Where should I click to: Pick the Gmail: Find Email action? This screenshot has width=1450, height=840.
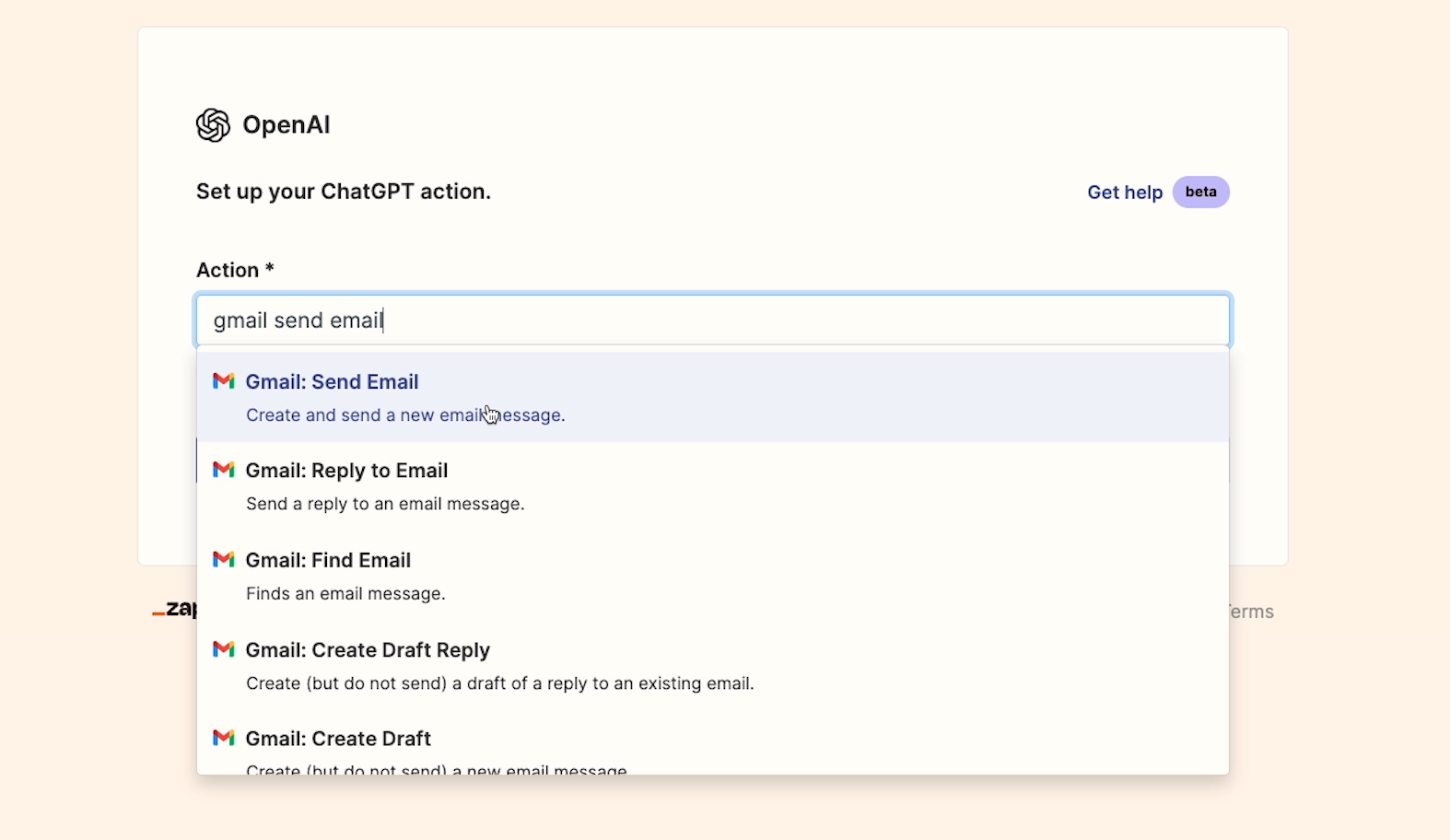pos(713,576)
